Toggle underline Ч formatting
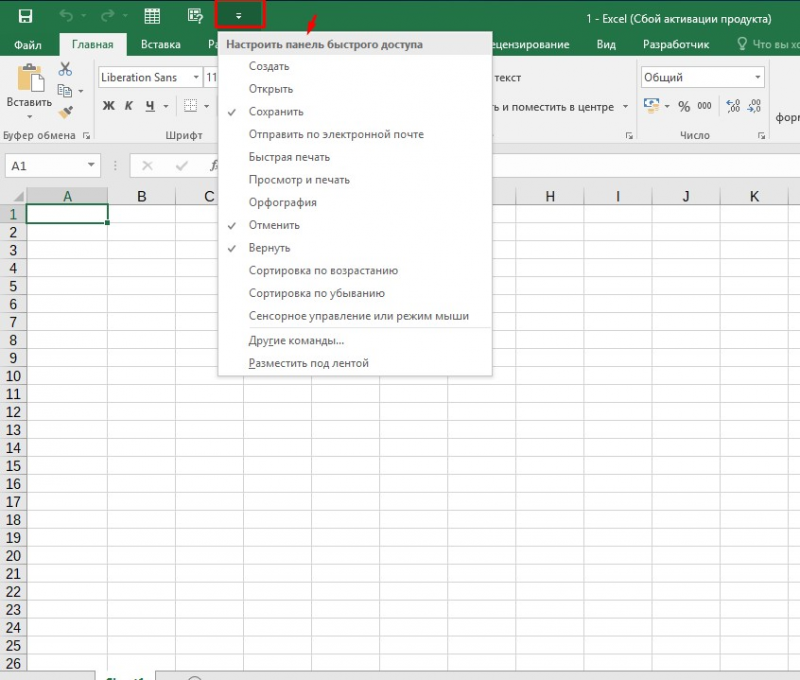The width and height of the screenshot is (800, 680). coord(149,106)
